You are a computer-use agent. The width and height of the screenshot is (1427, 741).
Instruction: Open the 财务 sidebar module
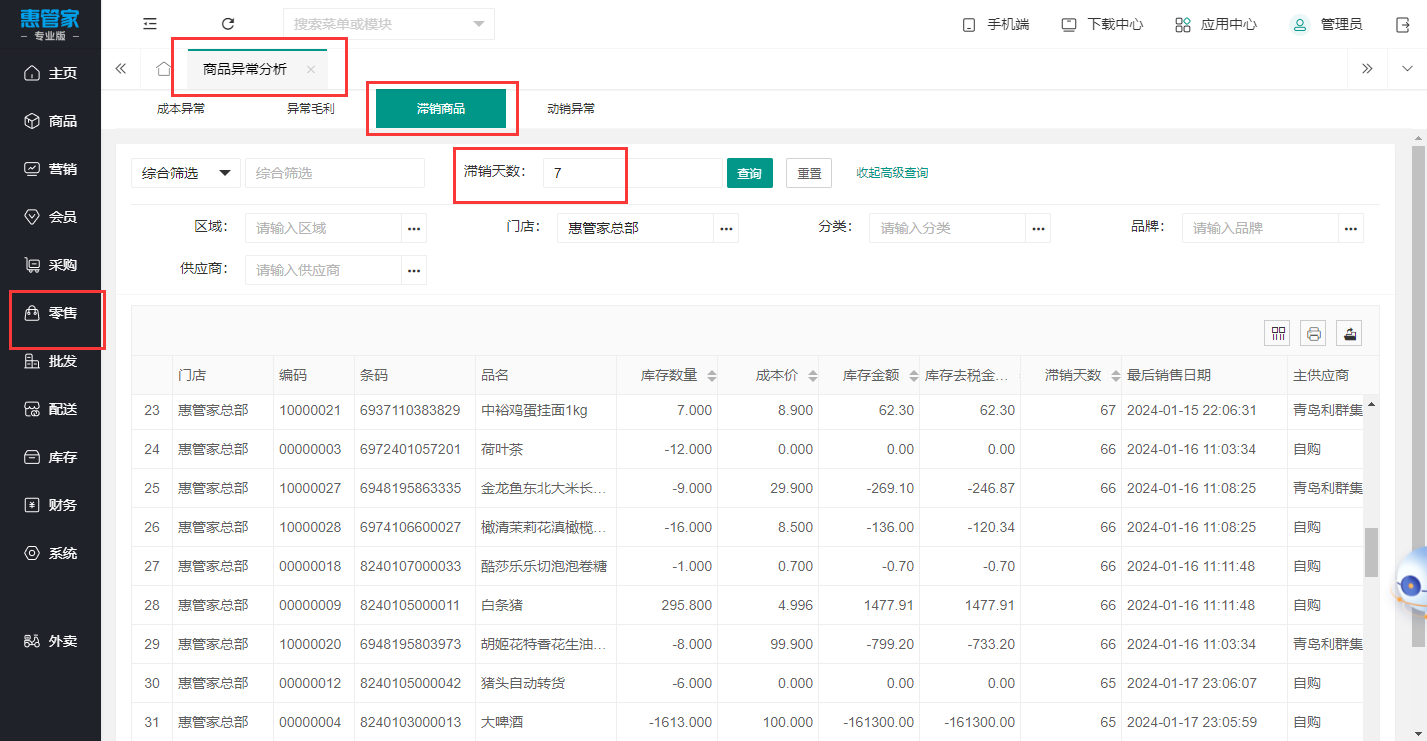(50, 505)
